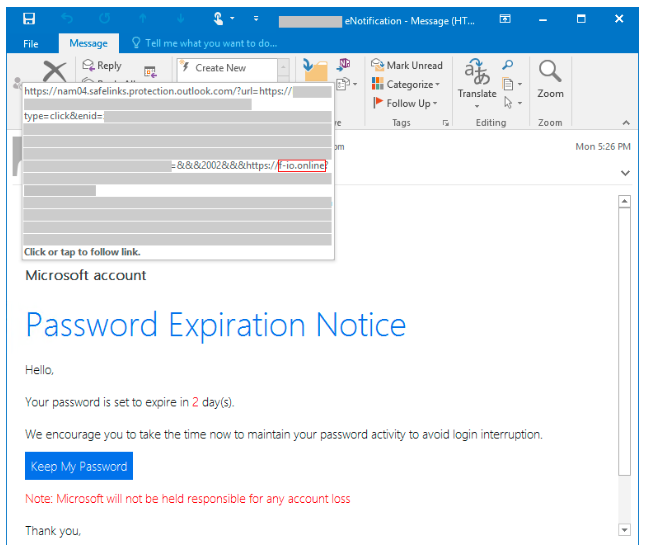Open the File menu

click(30, 44)
